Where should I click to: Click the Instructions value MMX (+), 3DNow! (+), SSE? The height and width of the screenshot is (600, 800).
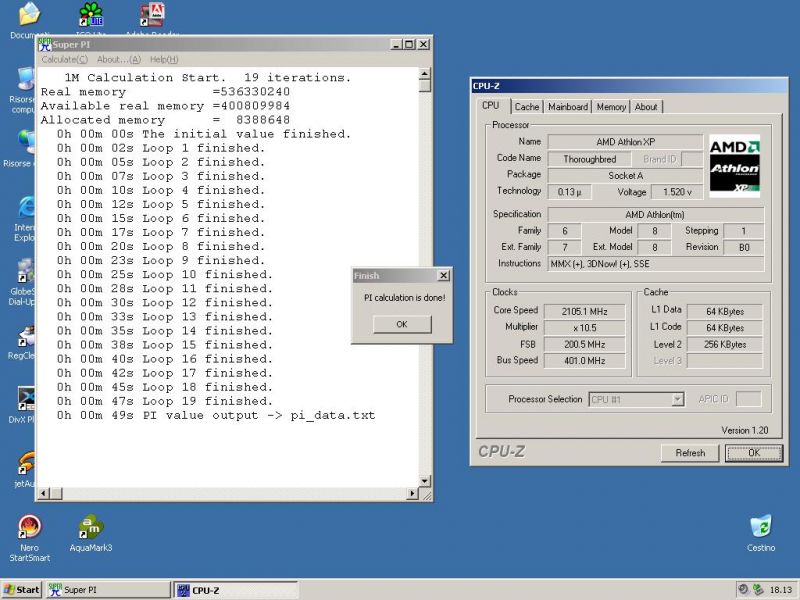click(x=656, y=264)
